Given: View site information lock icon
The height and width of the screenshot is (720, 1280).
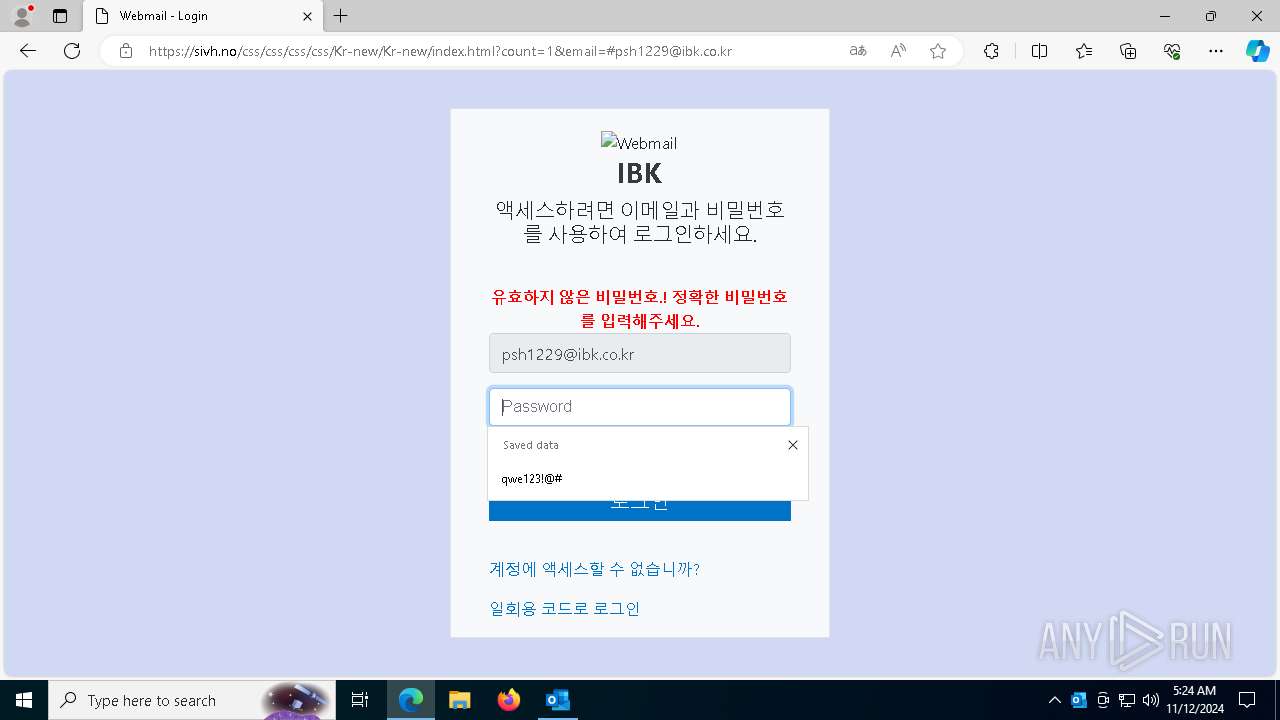Looking at the screenshot, I should pyautogui.click(x=126, y=51).
